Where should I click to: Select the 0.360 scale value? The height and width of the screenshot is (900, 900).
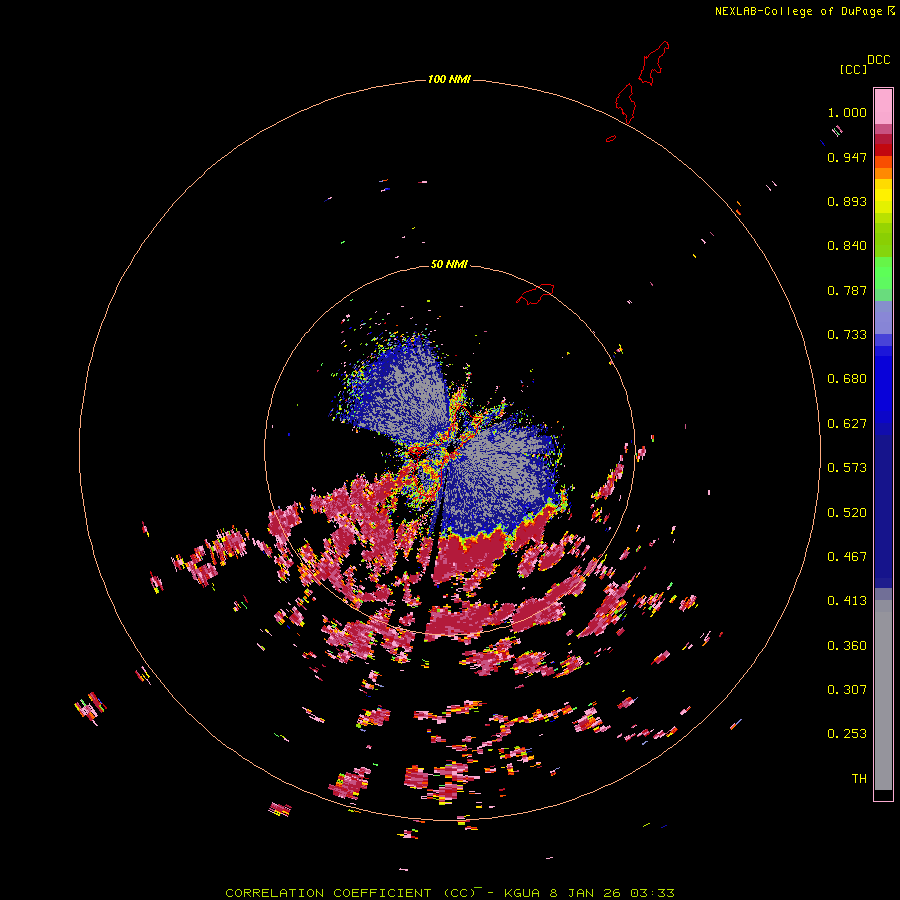847,646
